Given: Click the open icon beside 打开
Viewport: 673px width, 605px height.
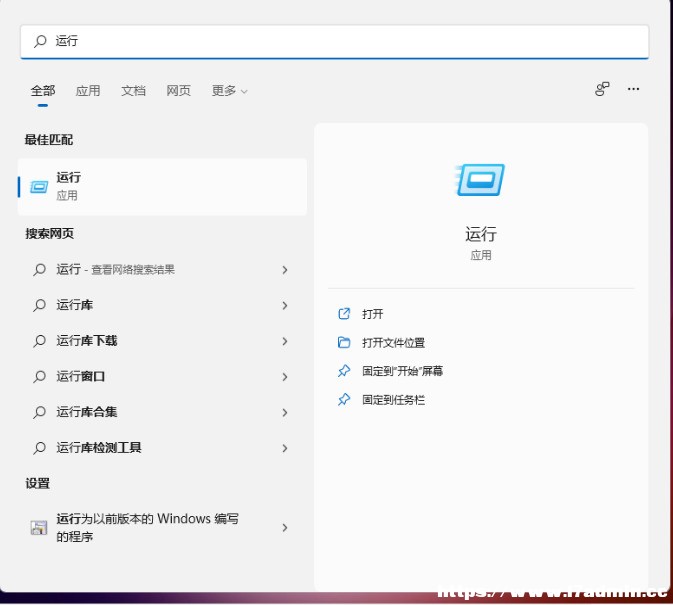Looking at the screenshot, I should coord(344,314).
